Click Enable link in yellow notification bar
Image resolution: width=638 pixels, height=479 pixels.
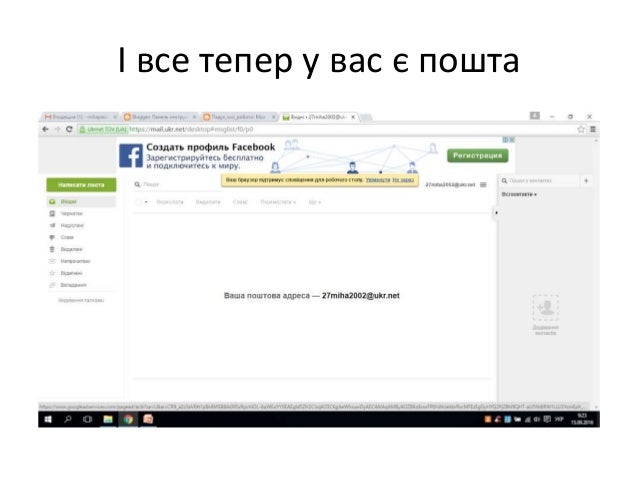point(378,179)
